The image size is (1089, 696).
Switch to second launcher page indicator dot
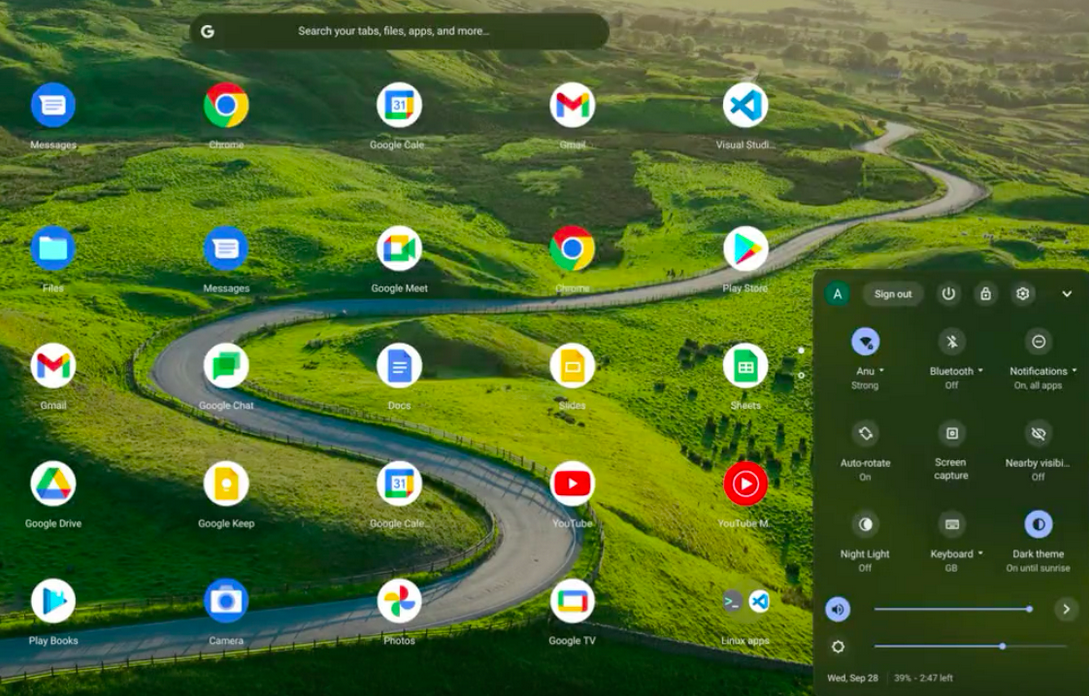(x=801, y=375)
